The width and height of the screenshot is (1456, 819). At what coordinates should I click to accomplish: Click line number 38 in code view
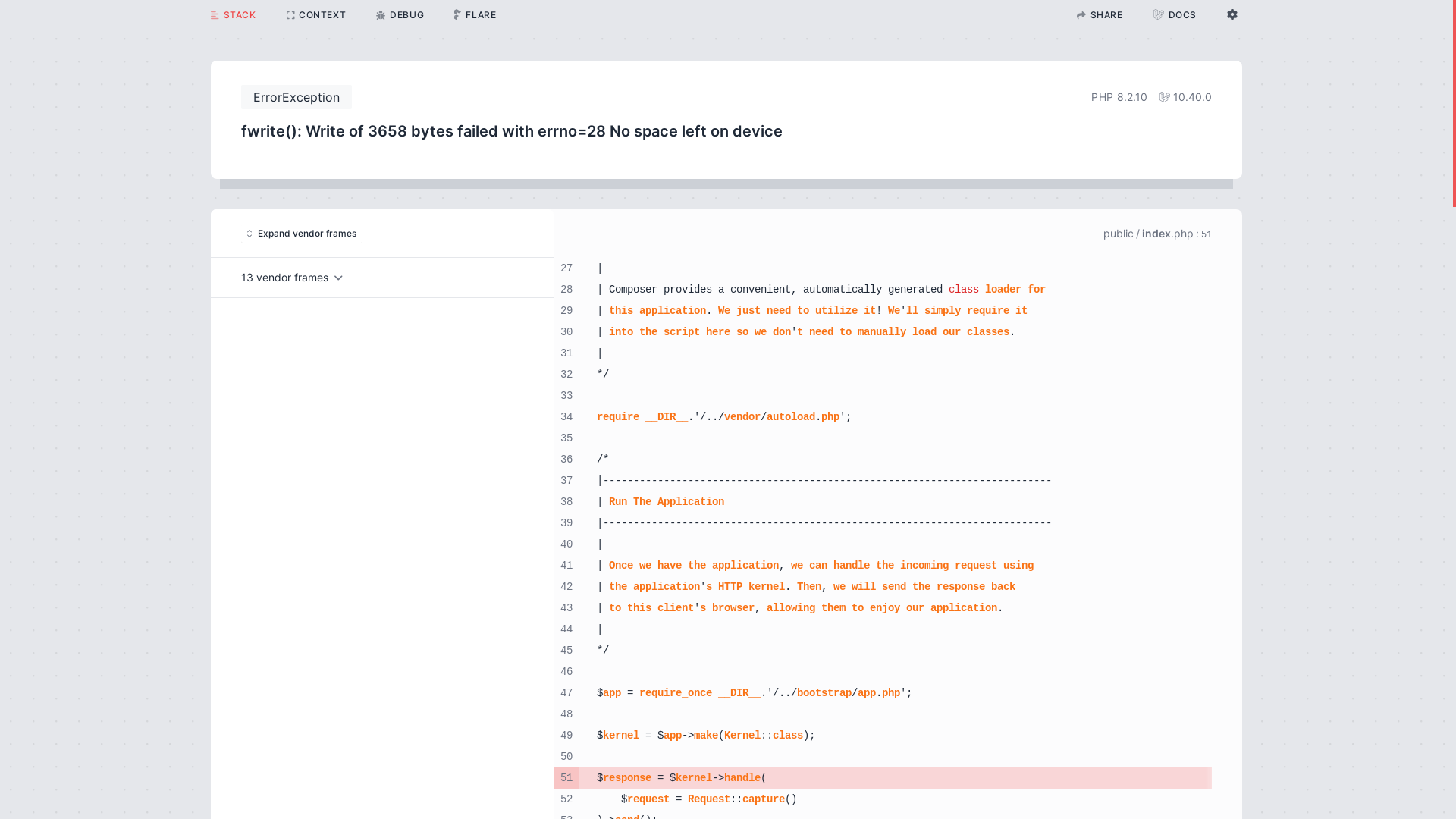click(x=566, y=502)
